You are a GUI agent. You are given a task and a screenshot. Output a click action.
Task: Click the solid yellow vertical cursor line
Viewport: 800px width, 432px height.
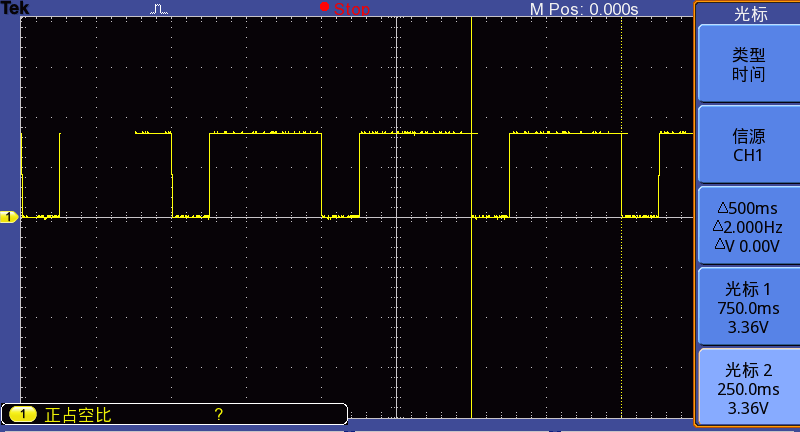point(471,217)
